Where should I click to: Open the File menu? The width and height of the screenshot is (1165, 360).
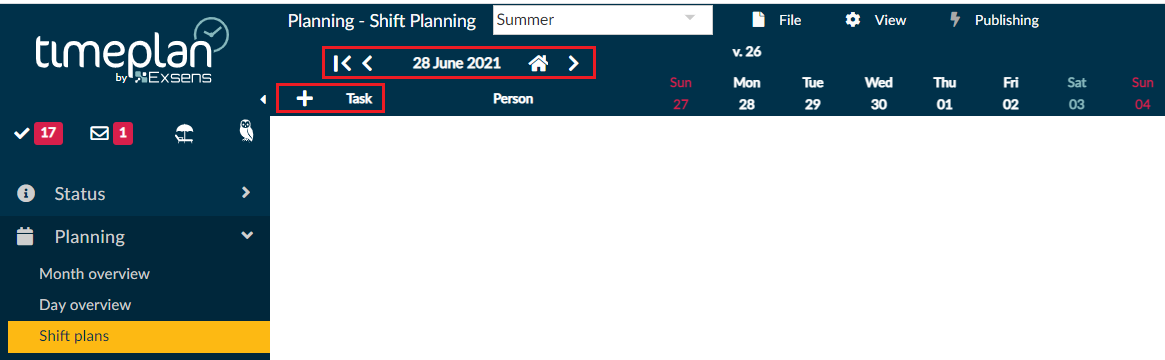[776, 20]
